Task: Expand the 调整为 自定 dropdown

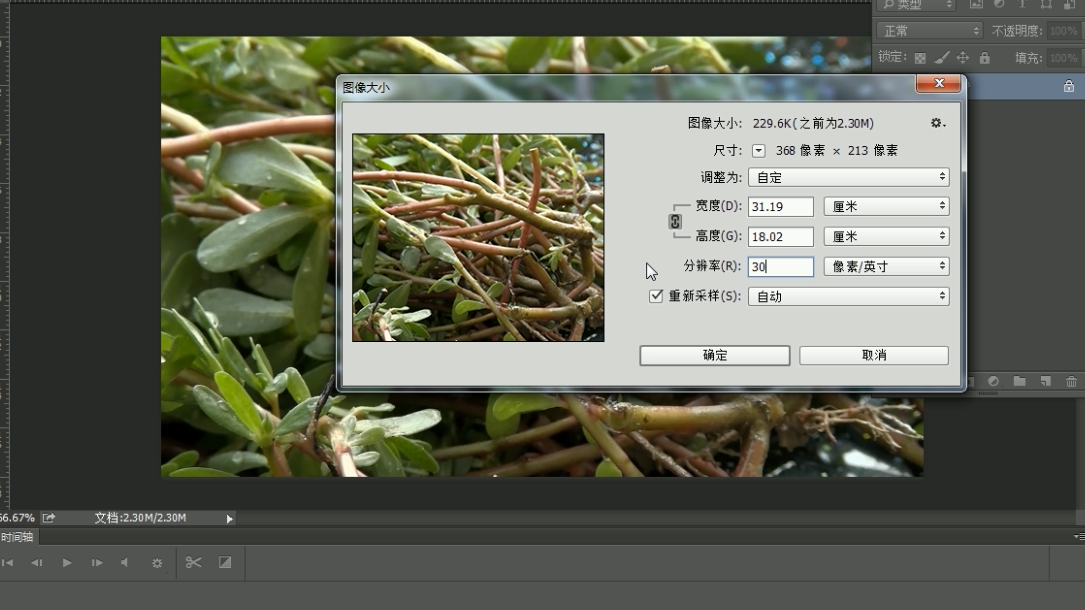Action: (x=848, y=177)
